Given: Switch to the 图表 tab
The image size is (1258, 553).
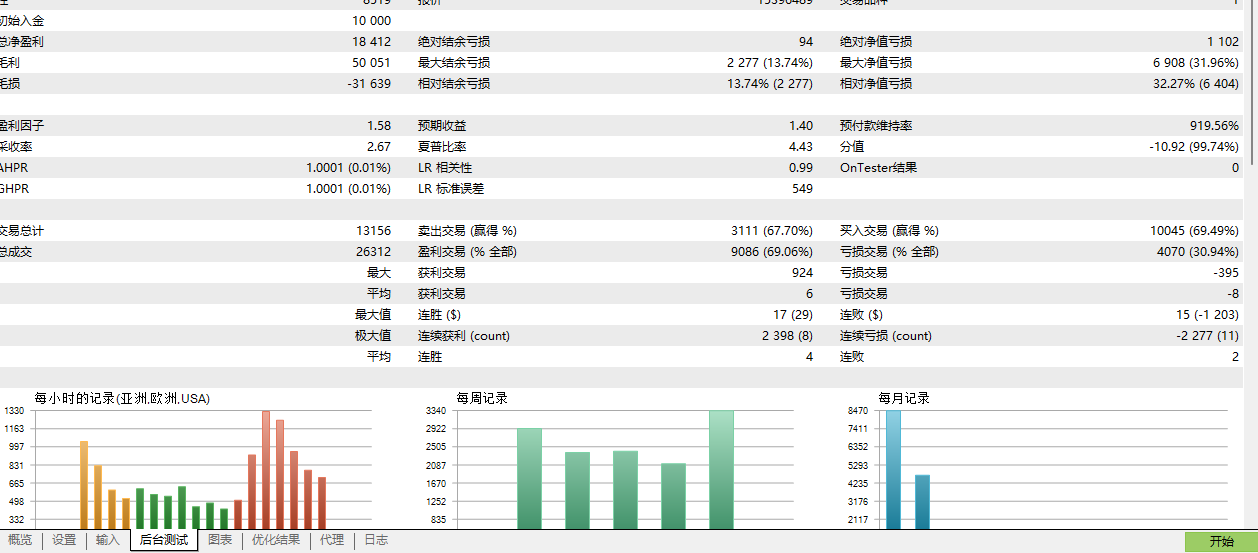Looking at the screenshot, I should pyautogui.click(x=220, y=540).
